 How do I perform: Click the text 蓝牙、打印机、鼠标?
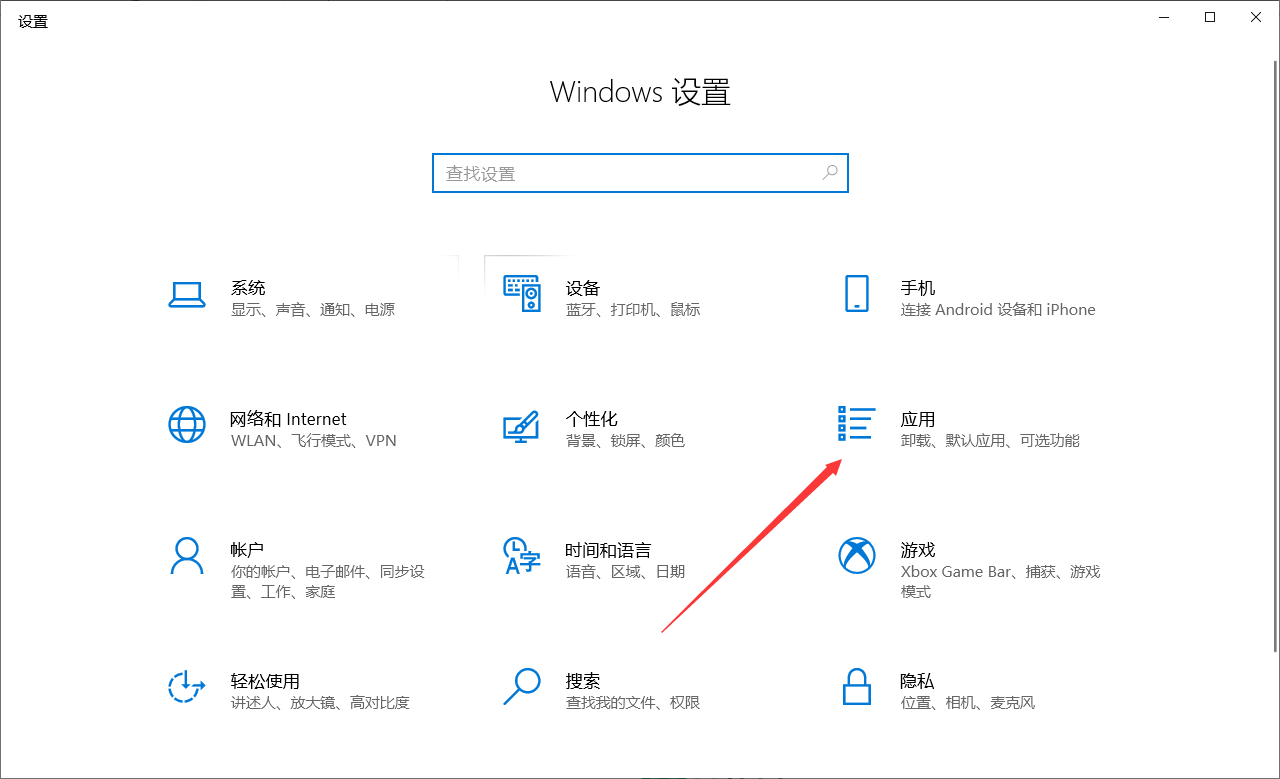[633, 310]
